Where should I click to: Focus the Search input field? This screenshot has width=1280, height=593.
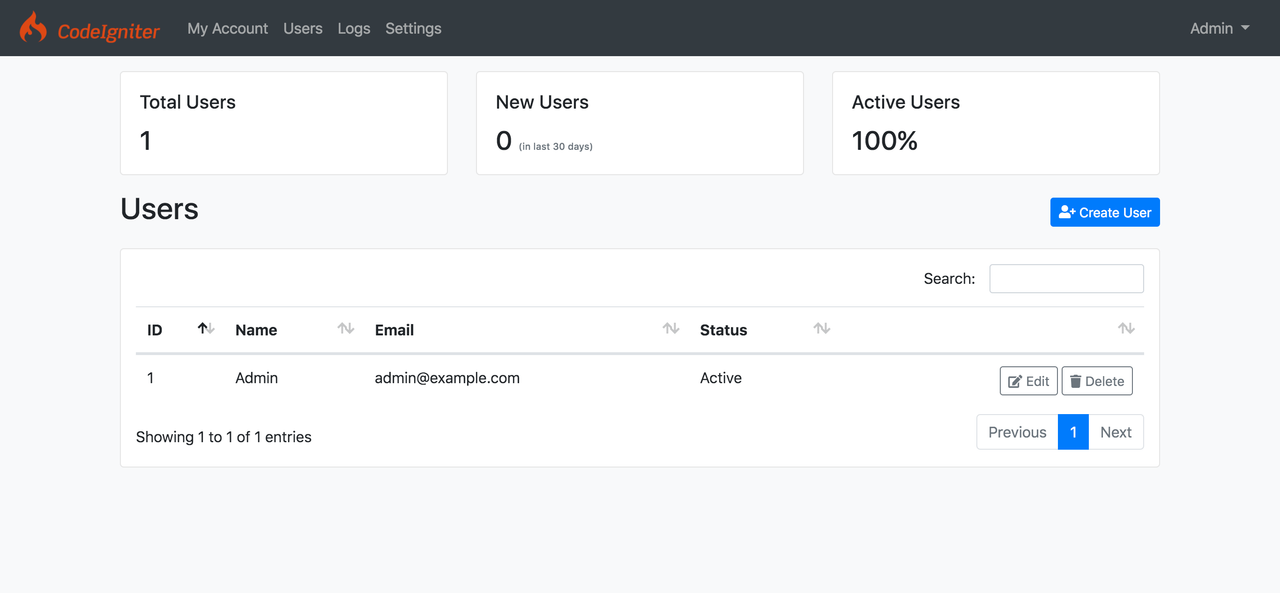tap(1066, 279)
